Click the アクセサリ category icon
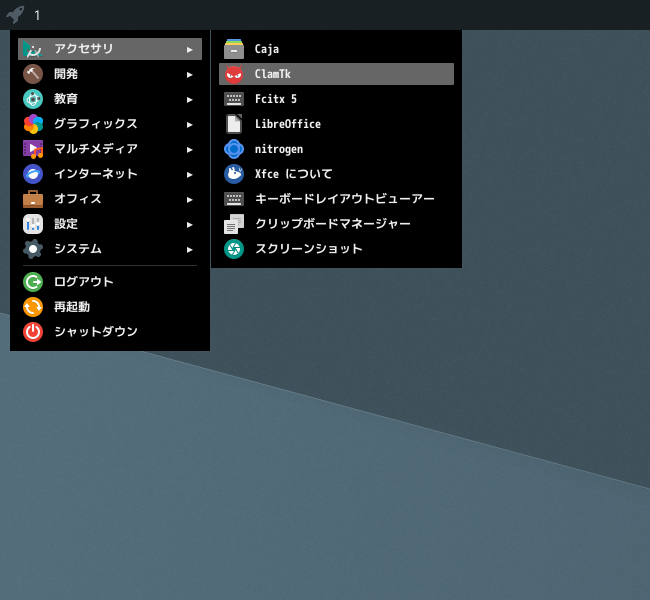The image size is (650, 600). [33, 49]
